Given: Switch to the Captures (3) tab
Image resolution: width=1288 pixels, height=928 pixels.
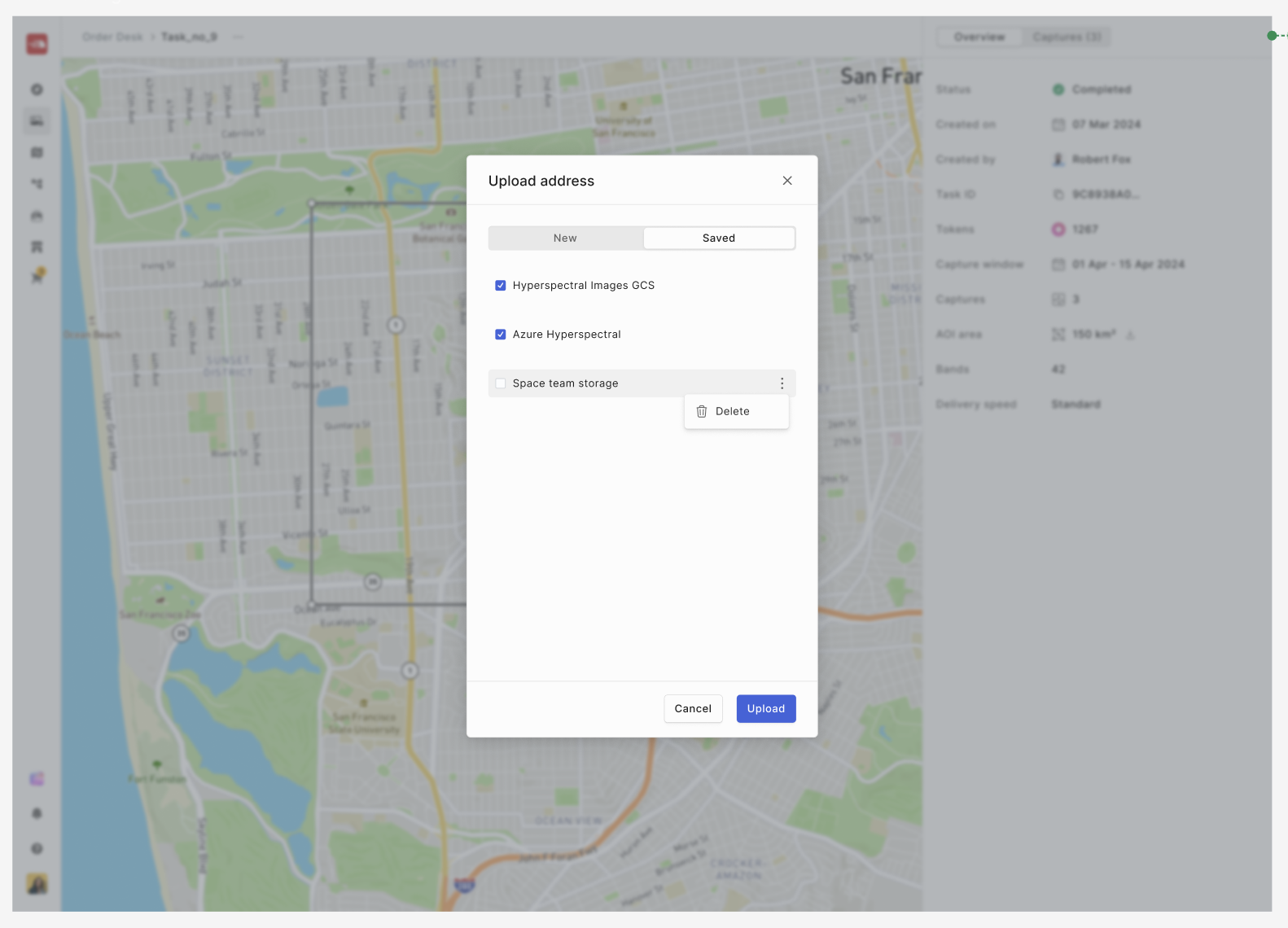Looking at the screenshot, I should [1067, 37].
